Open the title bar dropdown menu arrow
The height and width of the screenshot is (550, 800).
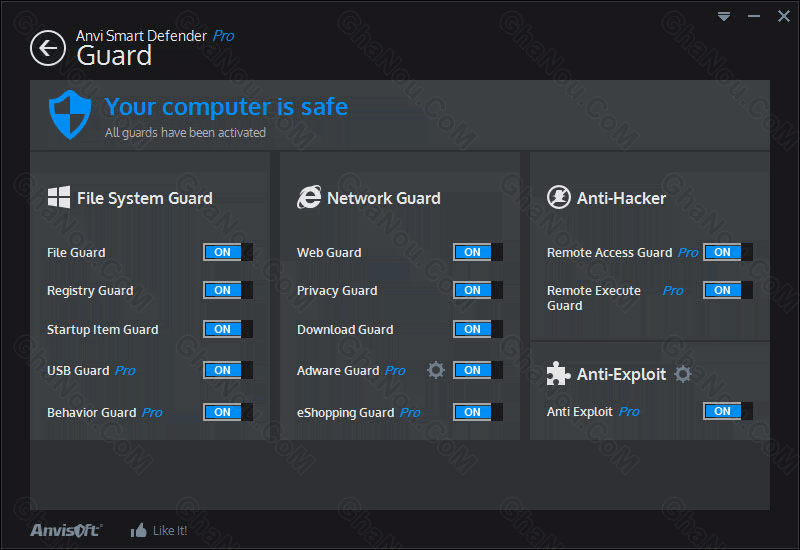pos(723,16)
